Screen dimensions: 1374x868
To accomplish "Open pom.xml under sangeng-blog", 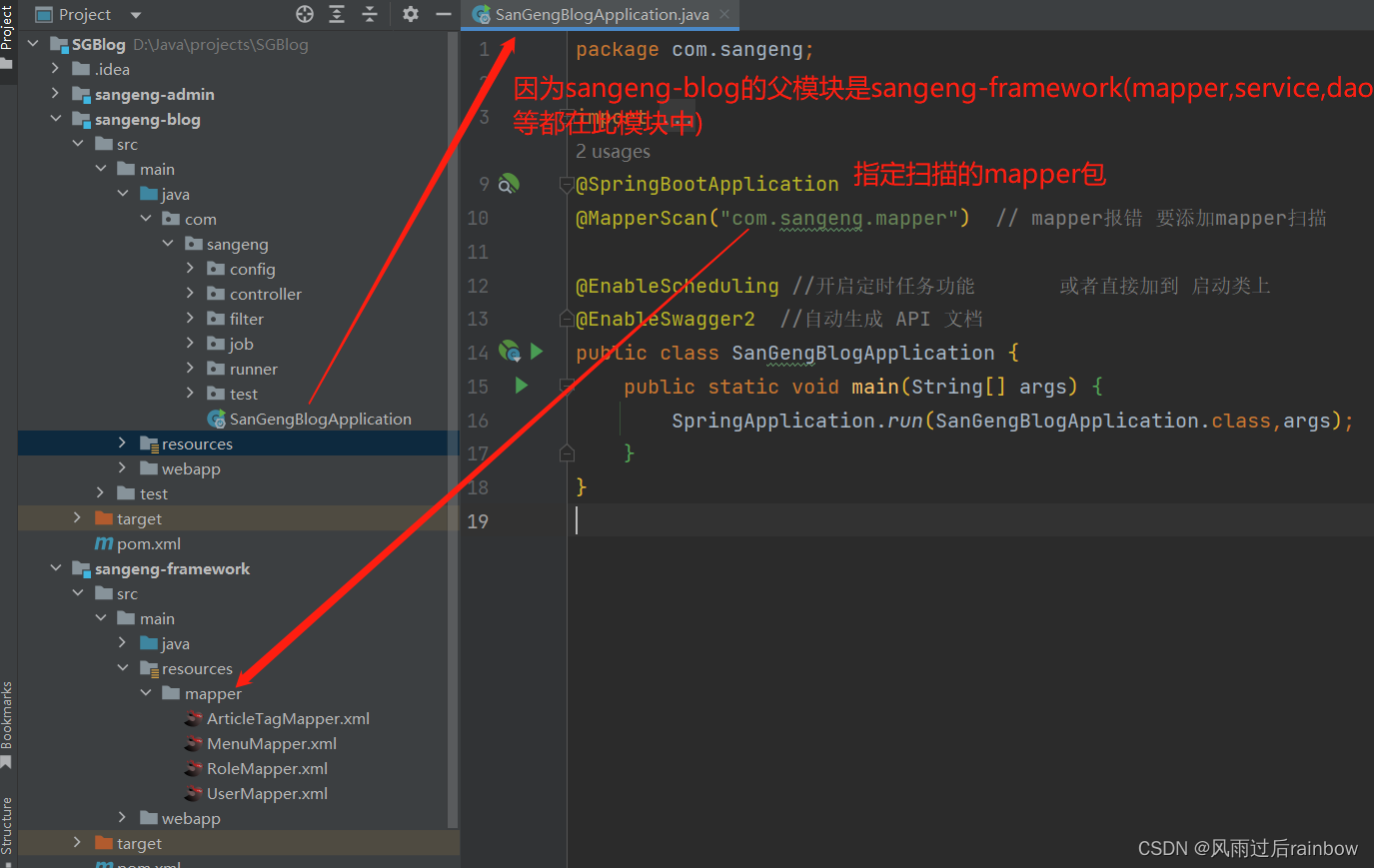I will coord(148,543).
